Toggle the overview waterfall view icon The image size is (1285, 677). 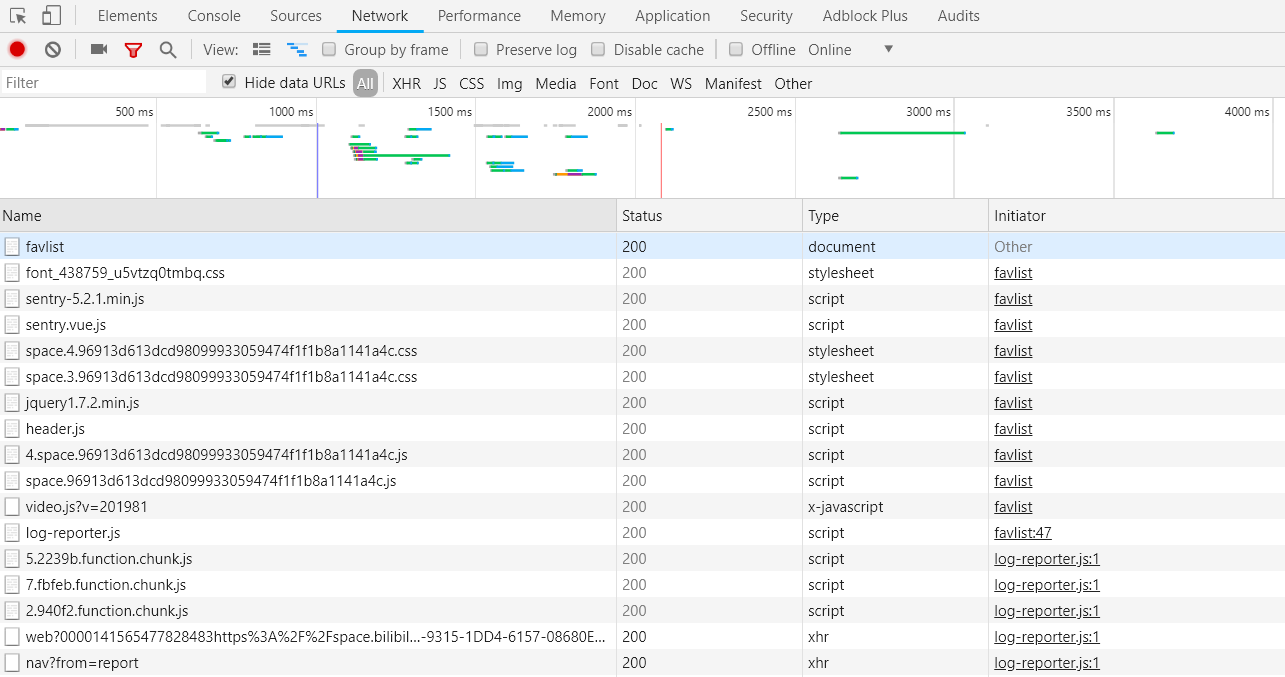click(x=297, y=49)
